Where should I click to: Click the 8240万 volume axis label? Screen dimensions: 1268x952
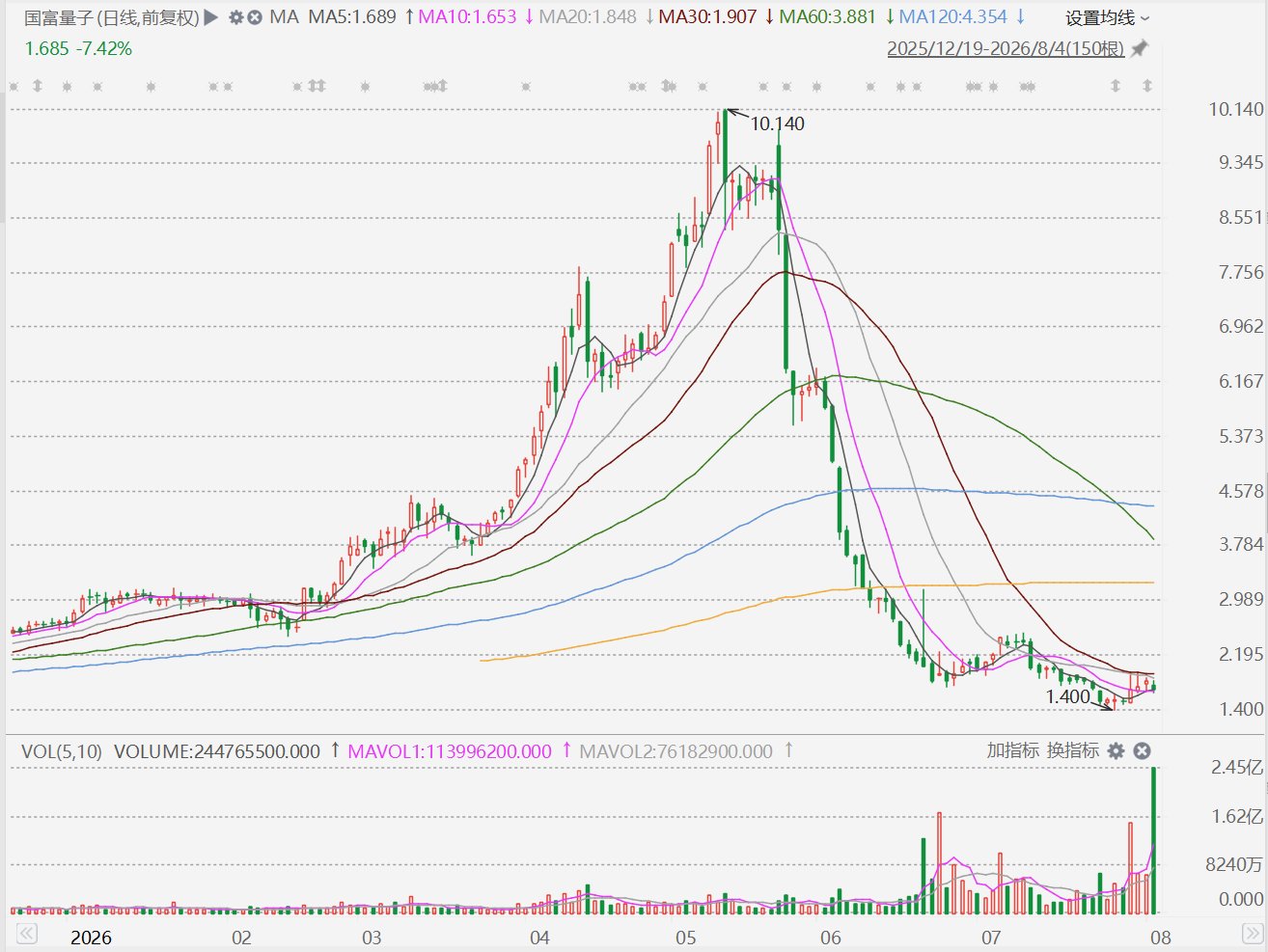pyautogui.click(x=1234, y=864)
